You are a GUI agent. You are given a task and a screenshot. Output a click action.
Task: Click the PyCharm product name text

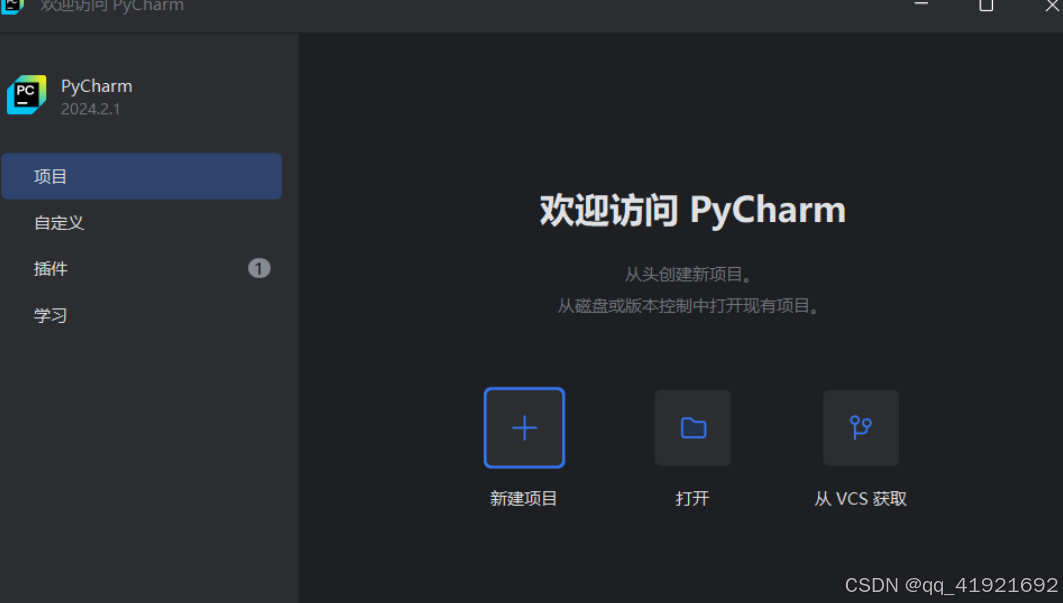point(96,87)
